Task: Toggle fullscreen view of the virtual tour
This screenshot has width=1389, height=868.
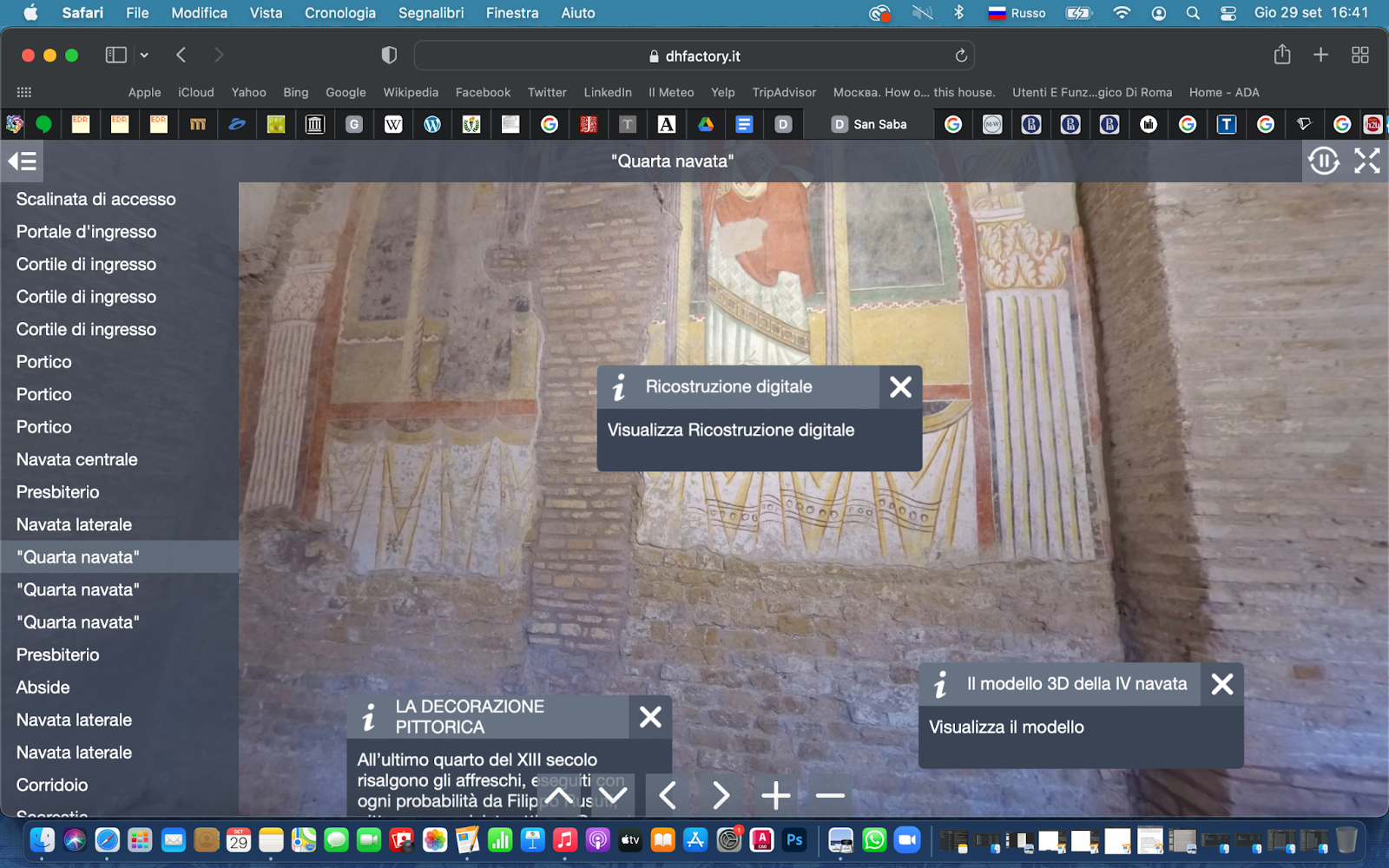Action: pos(1366,161)
